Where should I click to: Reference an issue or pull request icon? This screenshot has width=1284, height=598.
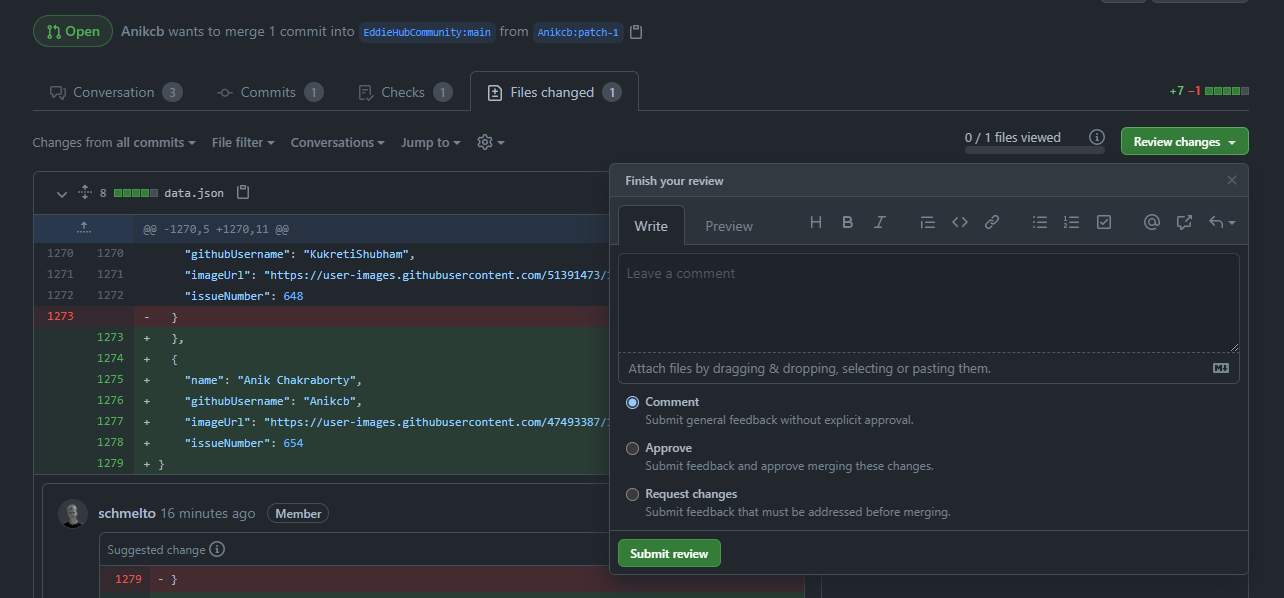(x=1184, y=223)
